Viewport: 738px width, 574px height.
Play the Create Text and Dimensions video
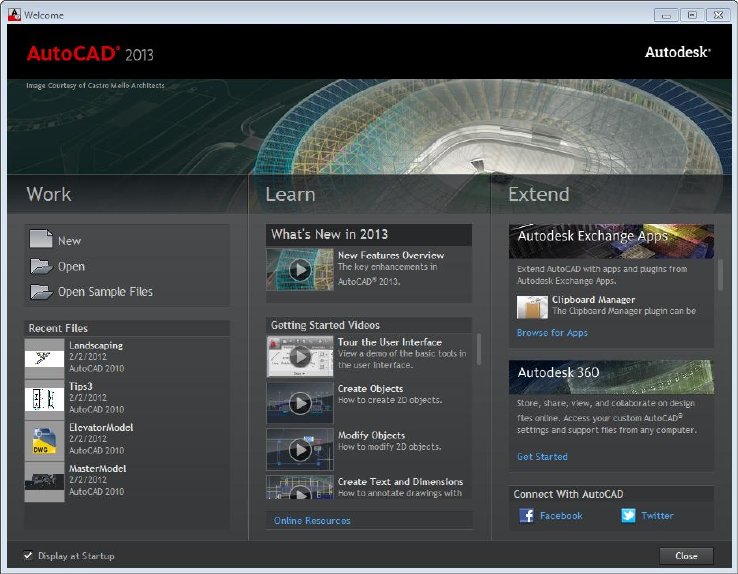(x=300, y=487)
